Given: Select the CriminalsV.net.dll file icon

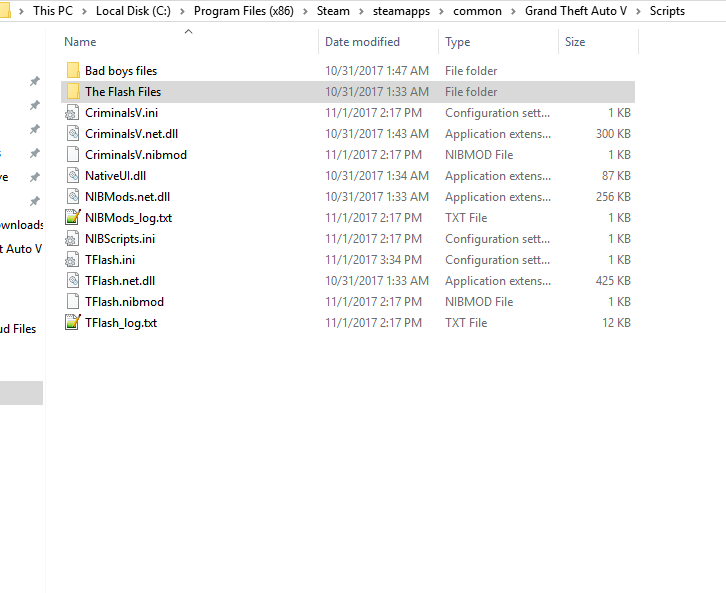Looking at the screenshot, I should pos(72,133).
